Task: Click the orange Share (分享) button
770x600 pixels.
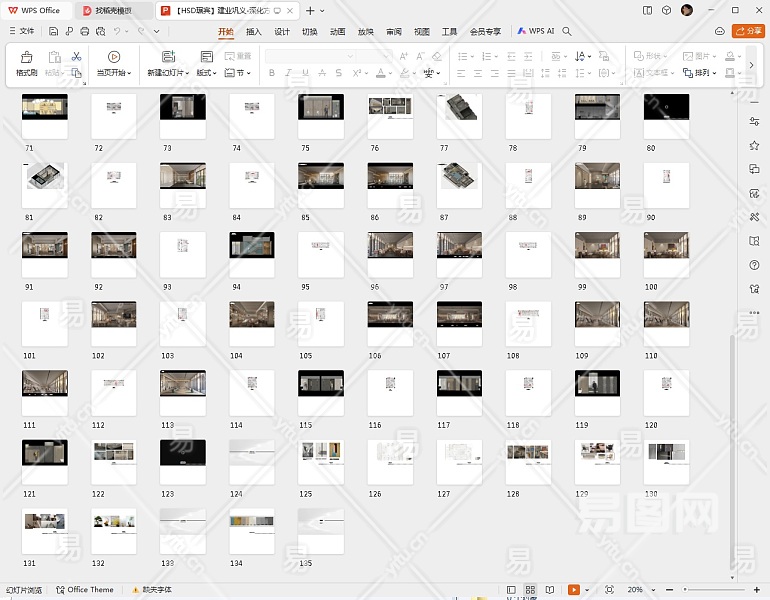Action: click(747, 31)
